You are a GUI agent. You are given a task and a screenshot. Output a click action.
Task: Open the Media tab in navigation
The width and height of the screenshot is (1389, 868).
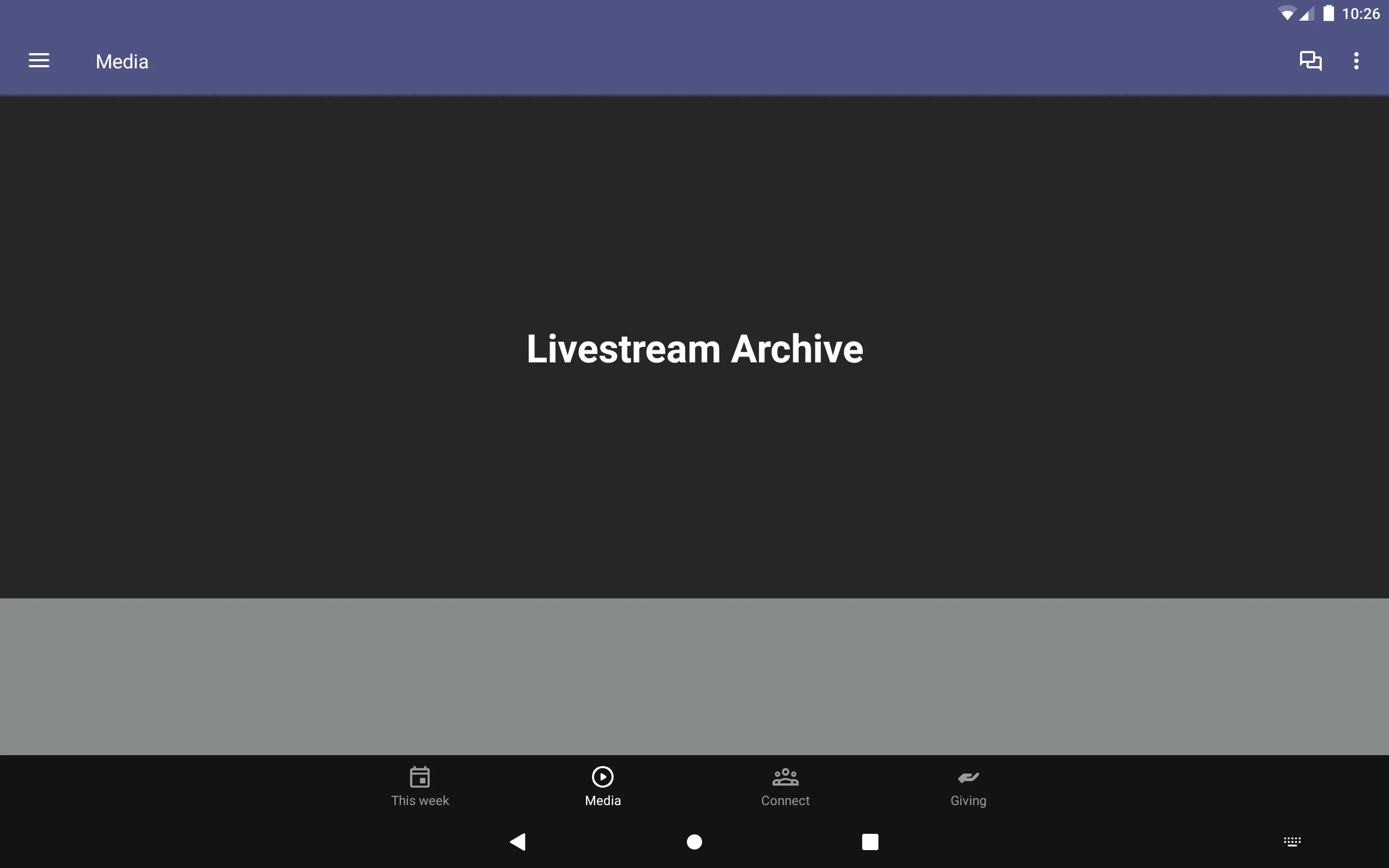click(602, 785)
